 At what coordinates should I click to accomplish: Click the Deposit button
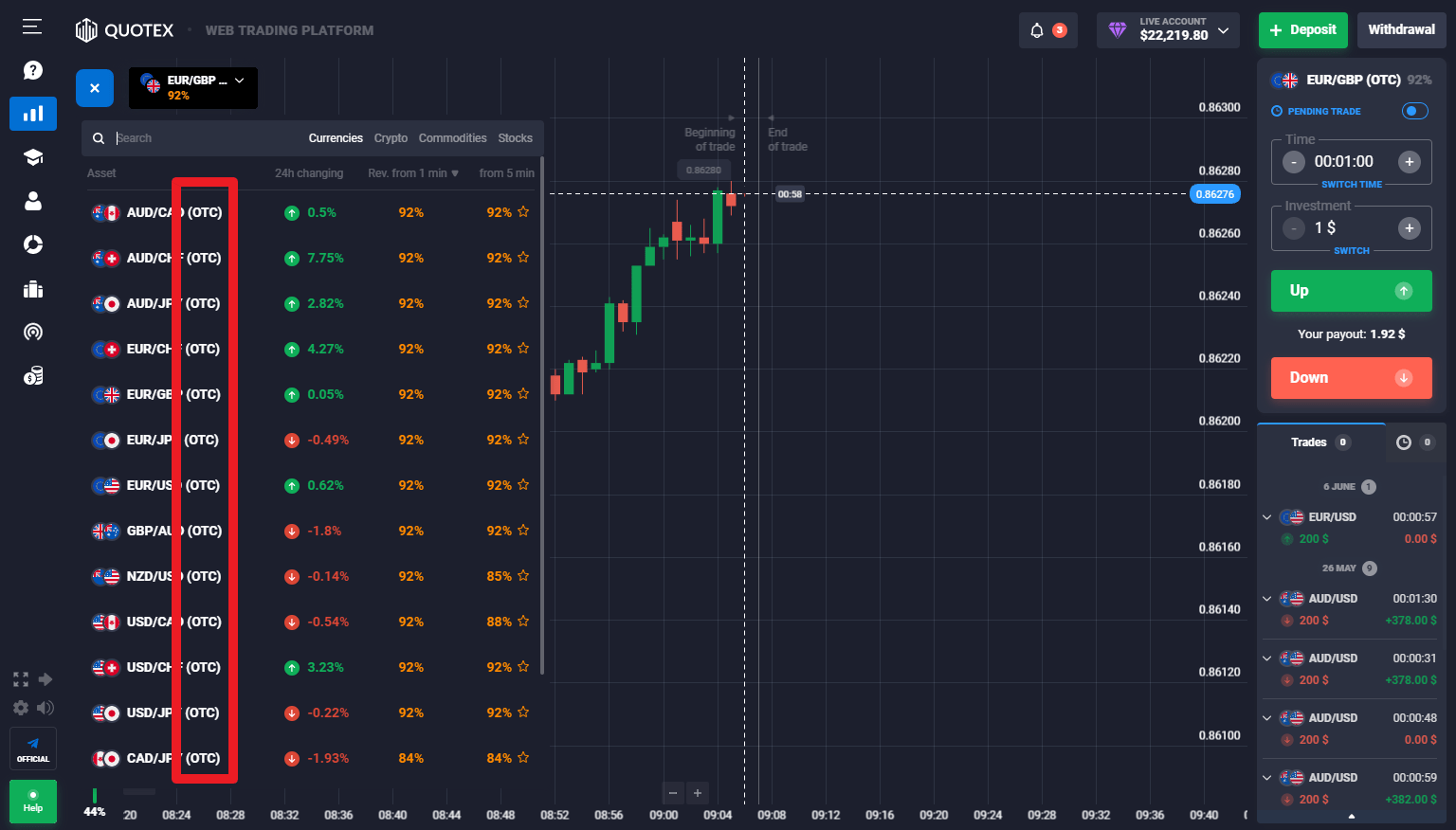tap(1302, 29)
